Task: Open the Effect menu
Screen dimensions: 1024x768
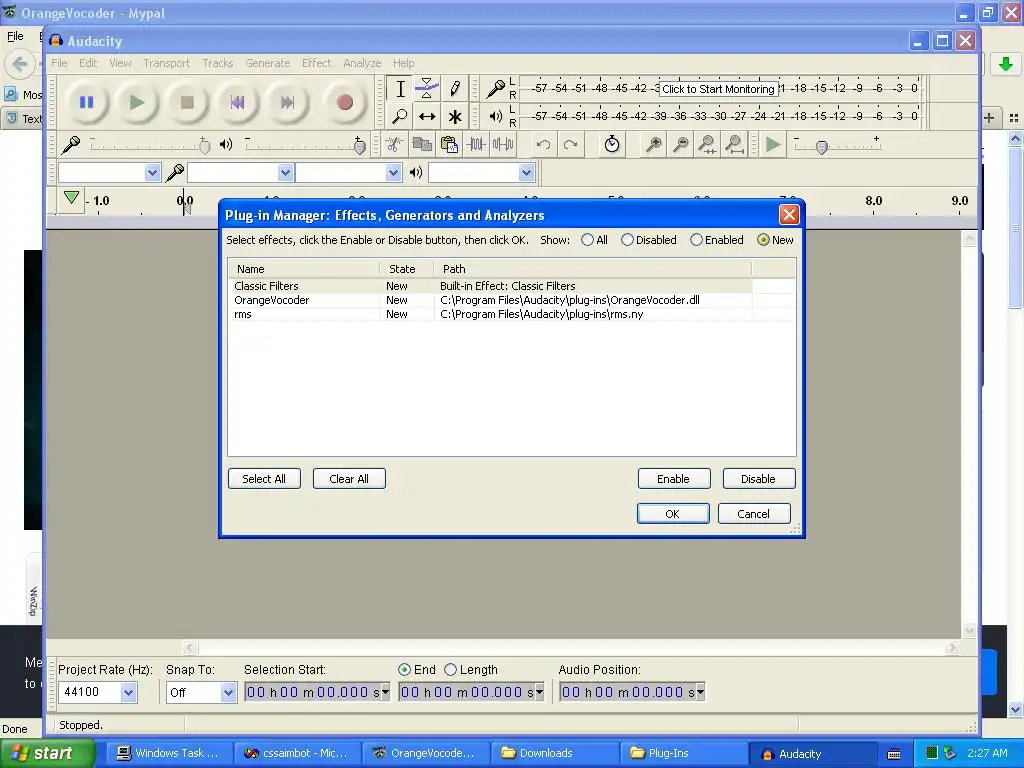Action: point(317,63)
